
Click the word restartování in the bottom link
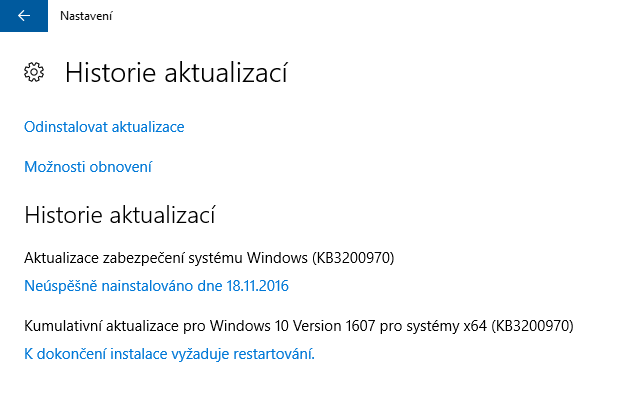[x=274, y=354]
